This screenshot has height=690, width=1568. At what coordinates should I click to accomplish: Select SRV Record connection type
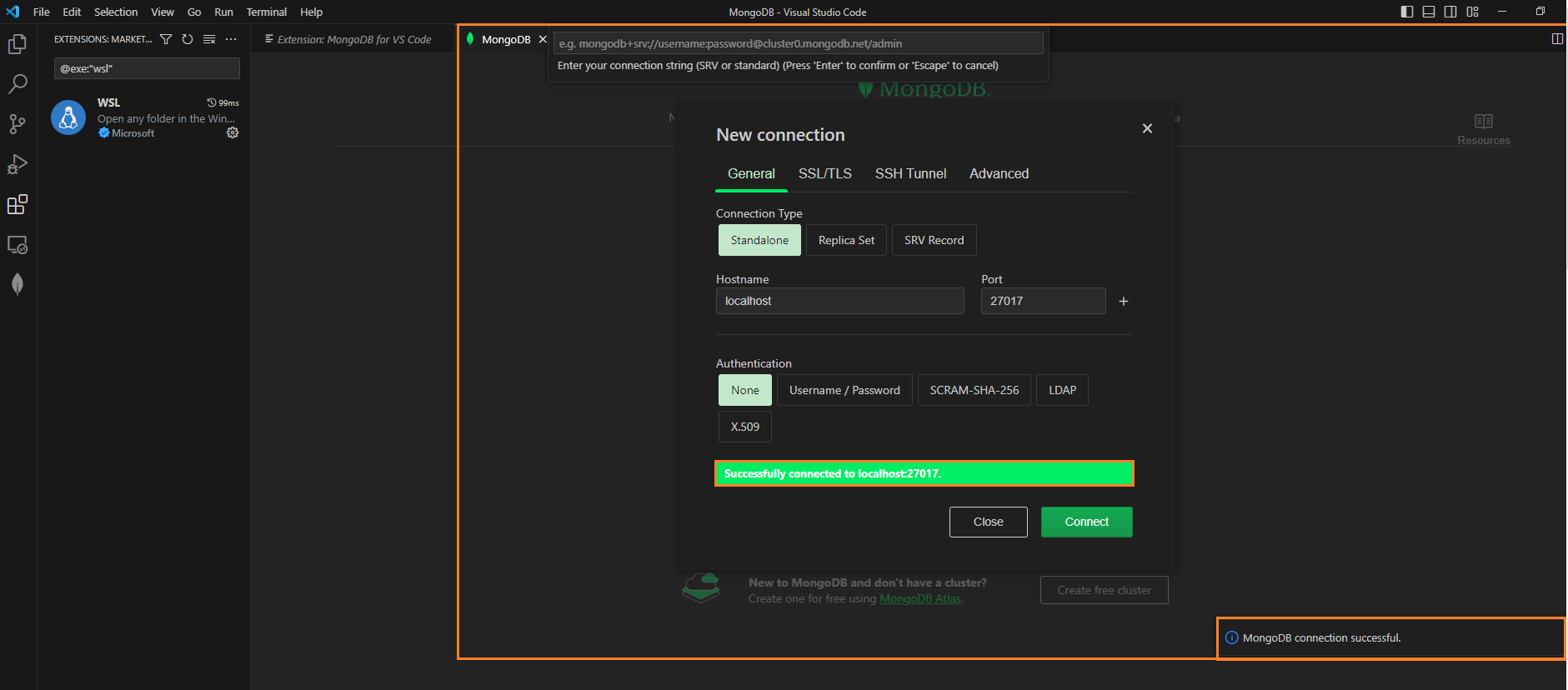point(934,240)
